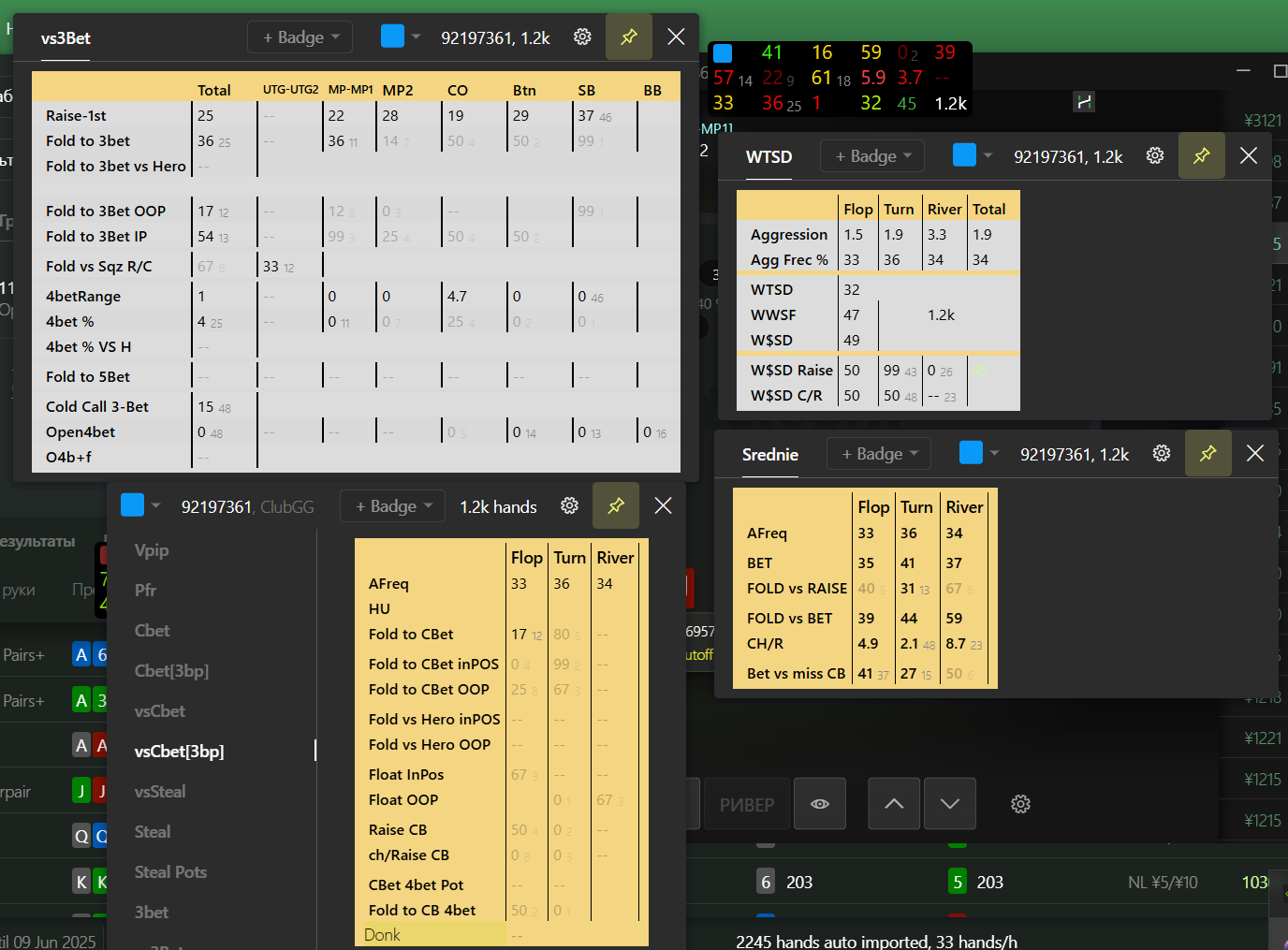Viewport: 1288px width, 950px height.
Task: Click the green 5 seat badge
Action: click(958, 882)
